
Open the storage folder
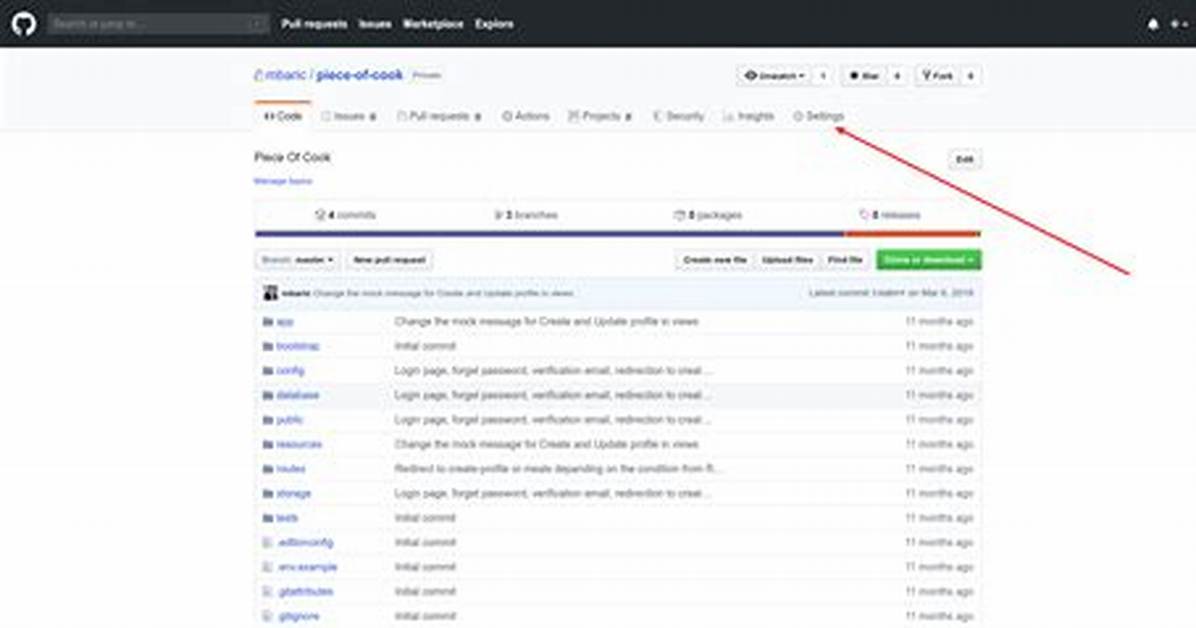(x=294, y=494)
